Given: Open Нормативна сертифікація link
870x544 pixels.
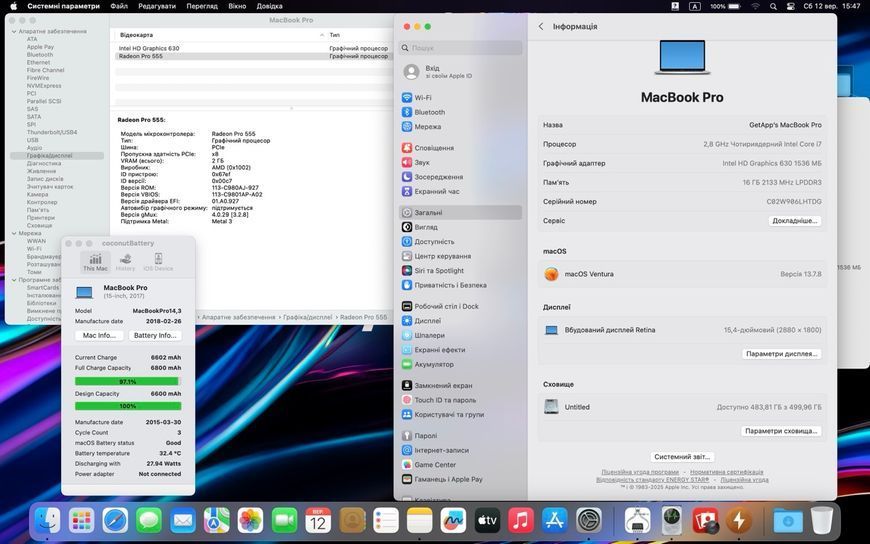Looking at the screenshot, I should 726,472.
